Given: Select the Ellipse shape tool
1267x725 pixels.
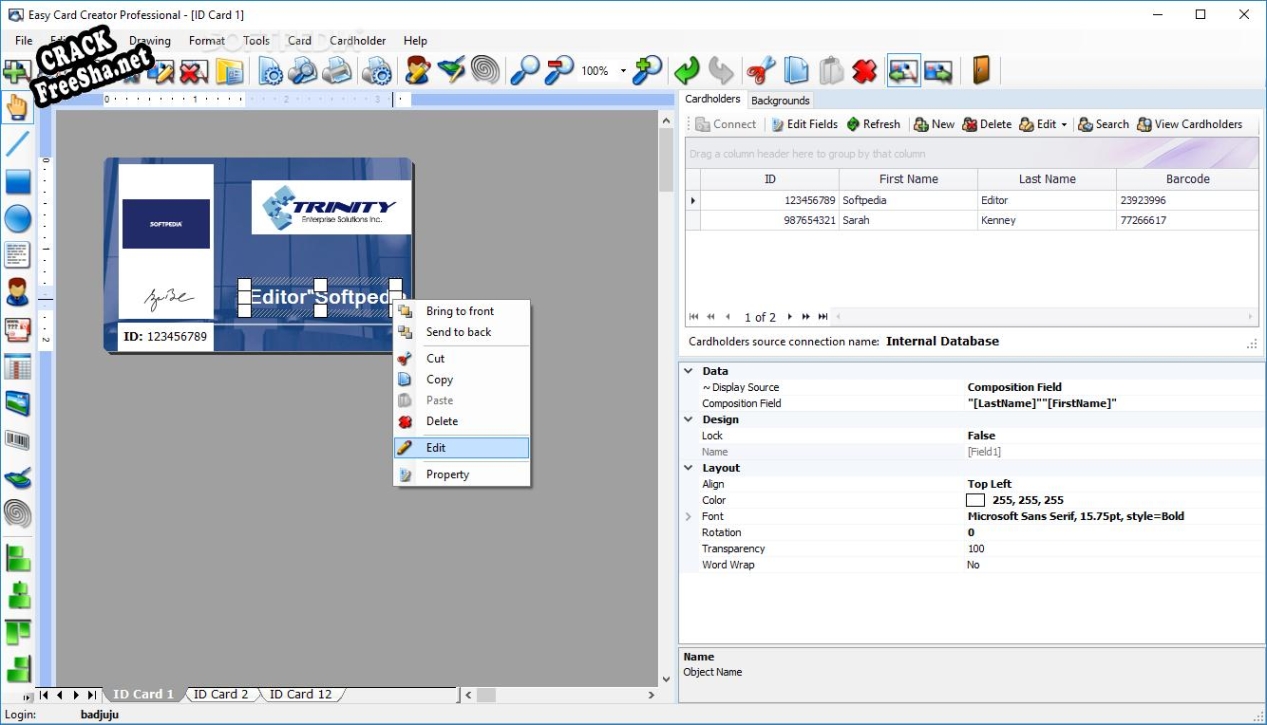Looking at the screenshot, I should point(18,218).
